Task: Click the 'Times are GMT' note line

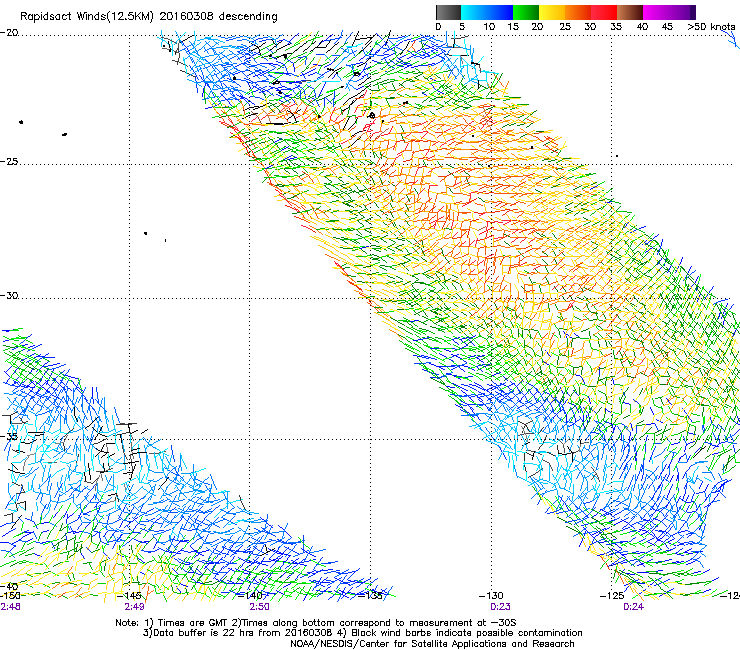Action: [x=316, y=623]
